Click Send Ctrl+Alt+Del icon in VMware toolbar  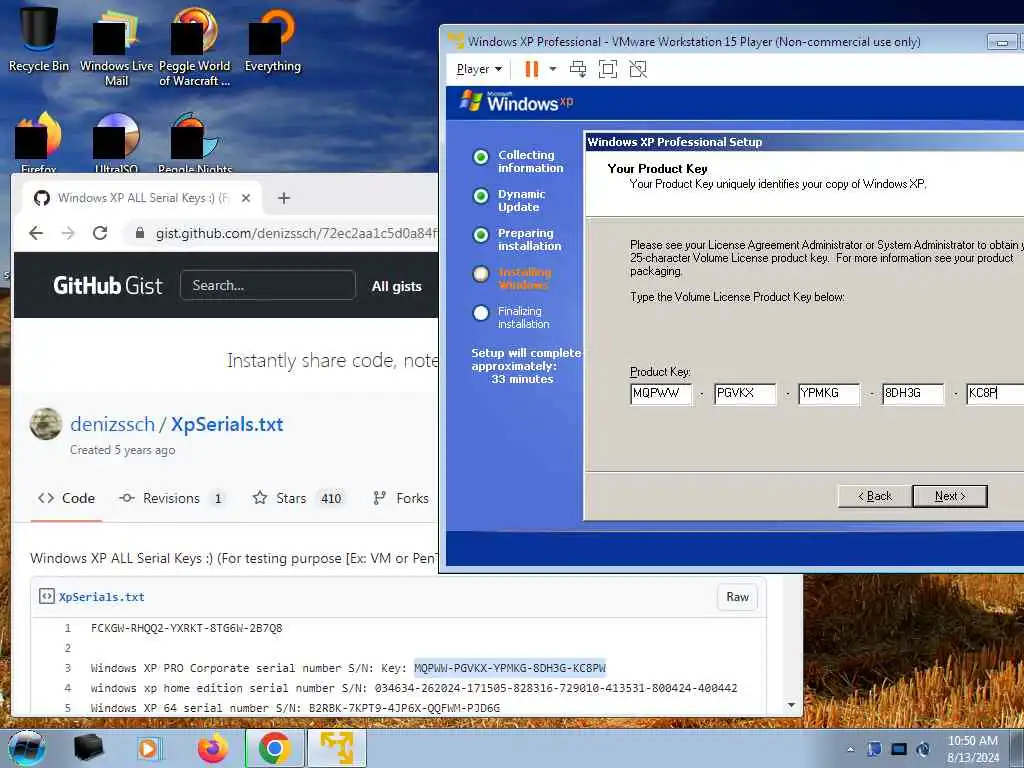tap(578, 69)
